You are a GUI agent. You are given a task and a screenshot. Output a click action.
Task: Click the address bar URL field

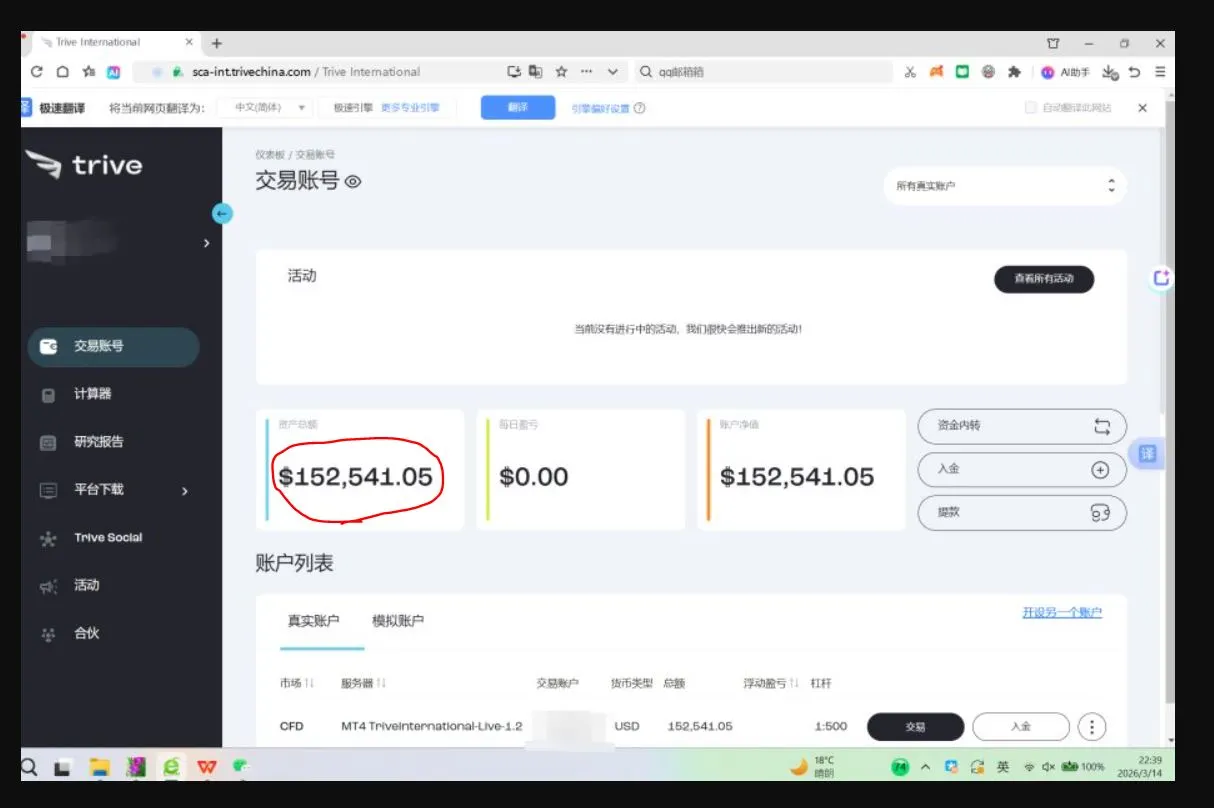320,72
